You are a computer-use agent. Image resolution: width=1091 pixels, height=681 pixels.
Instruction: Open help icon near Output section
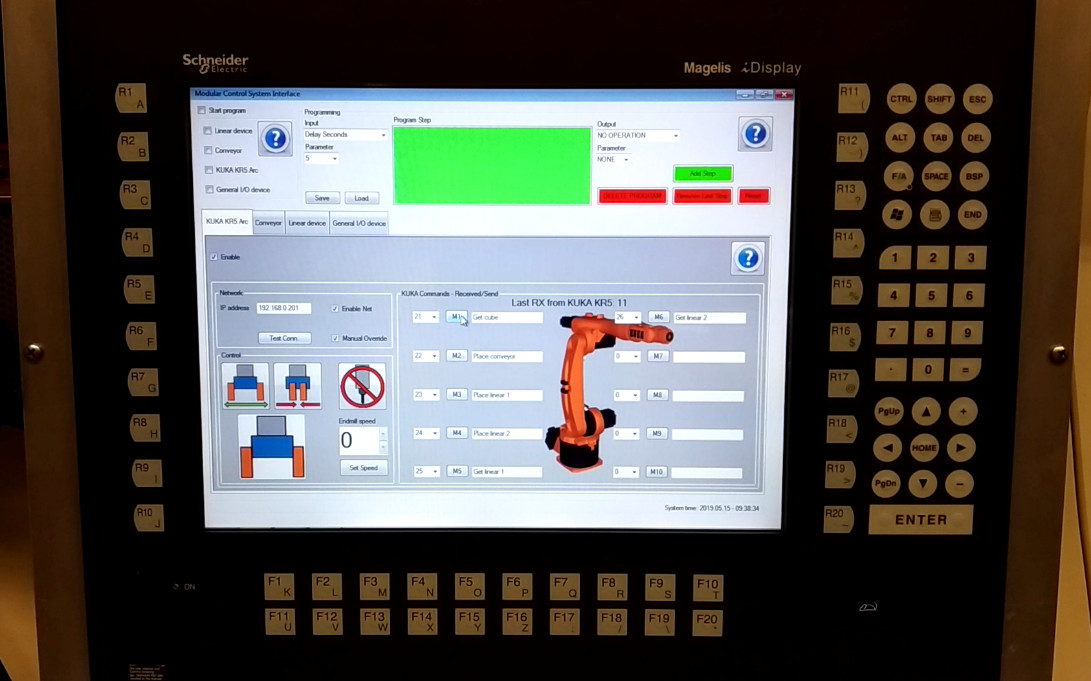(x=755, y=134)
